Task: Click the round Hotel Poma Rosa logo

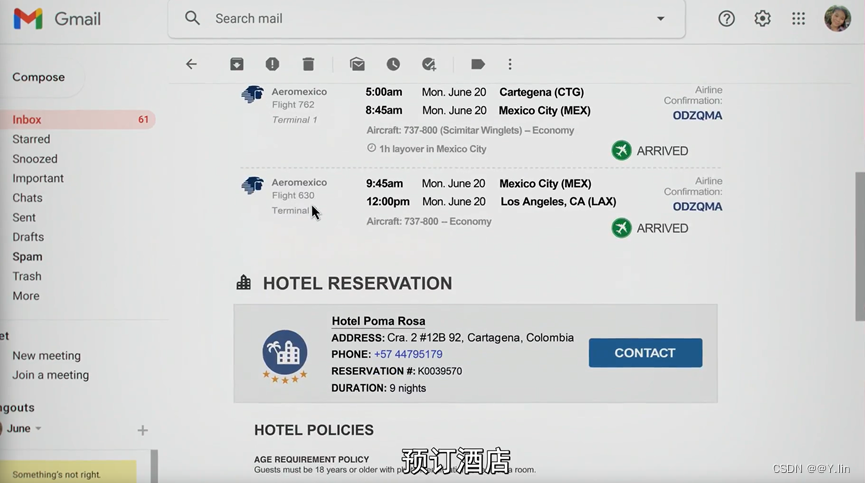Action: pos(285,353)
